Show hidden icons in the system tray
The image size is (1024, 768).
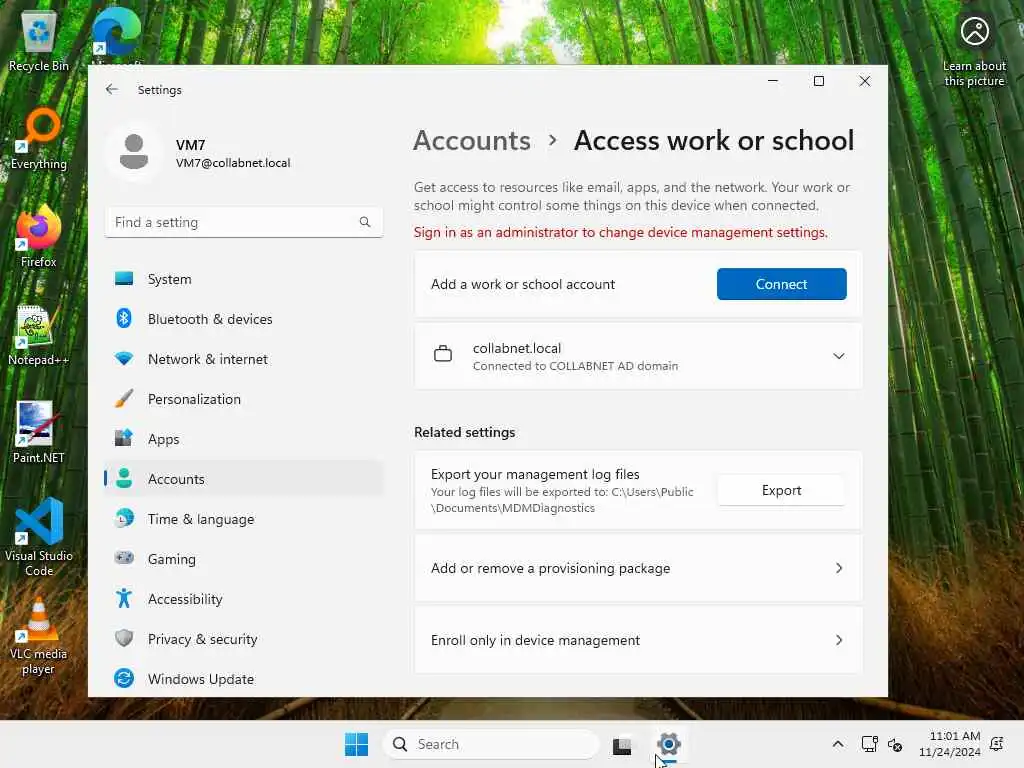click(838, 744)
